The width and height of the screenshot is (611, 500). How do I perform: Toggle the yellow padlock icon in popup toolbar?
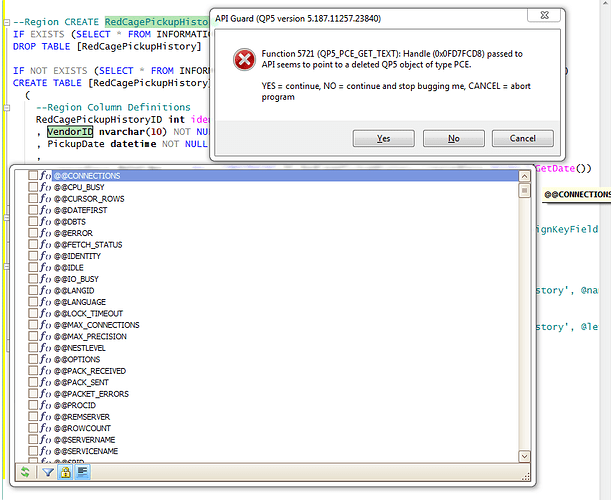(65, 472)
